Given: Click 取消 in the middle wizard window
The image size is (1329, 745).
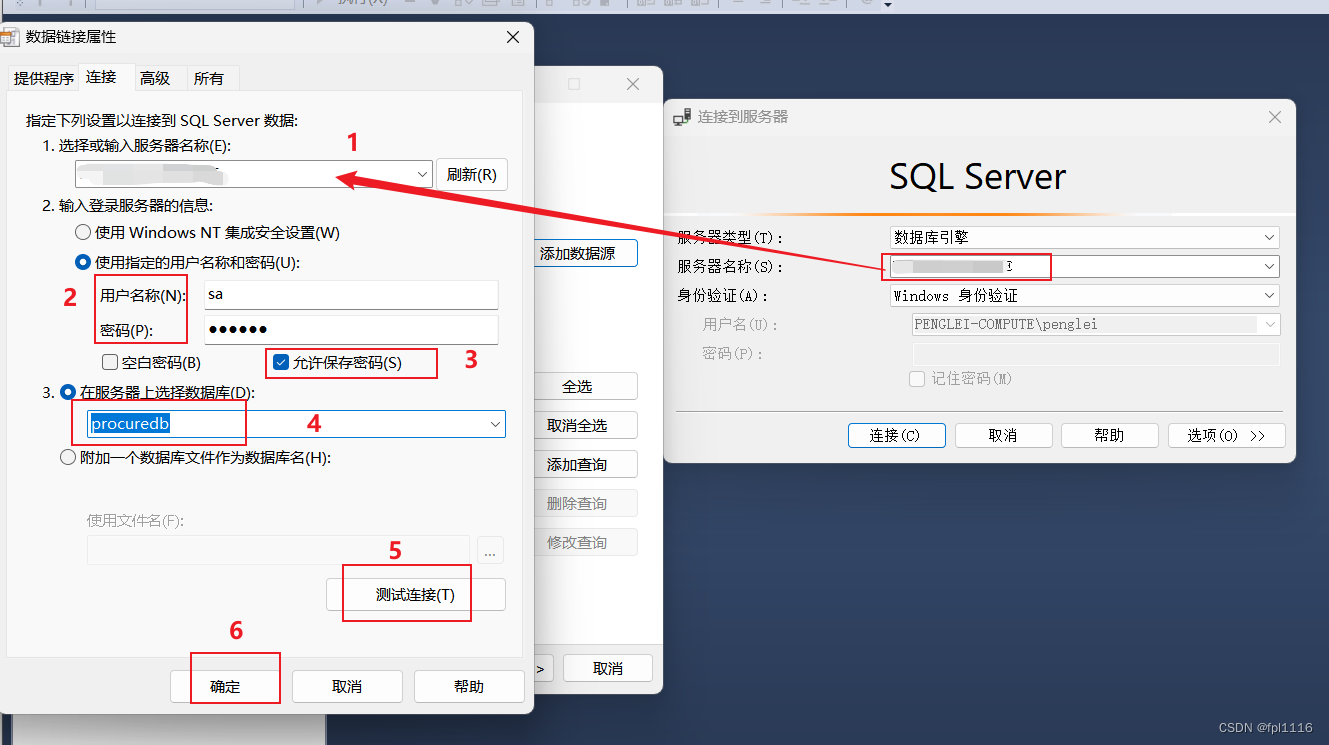Looking at the screenshot, I should [608, 668].
